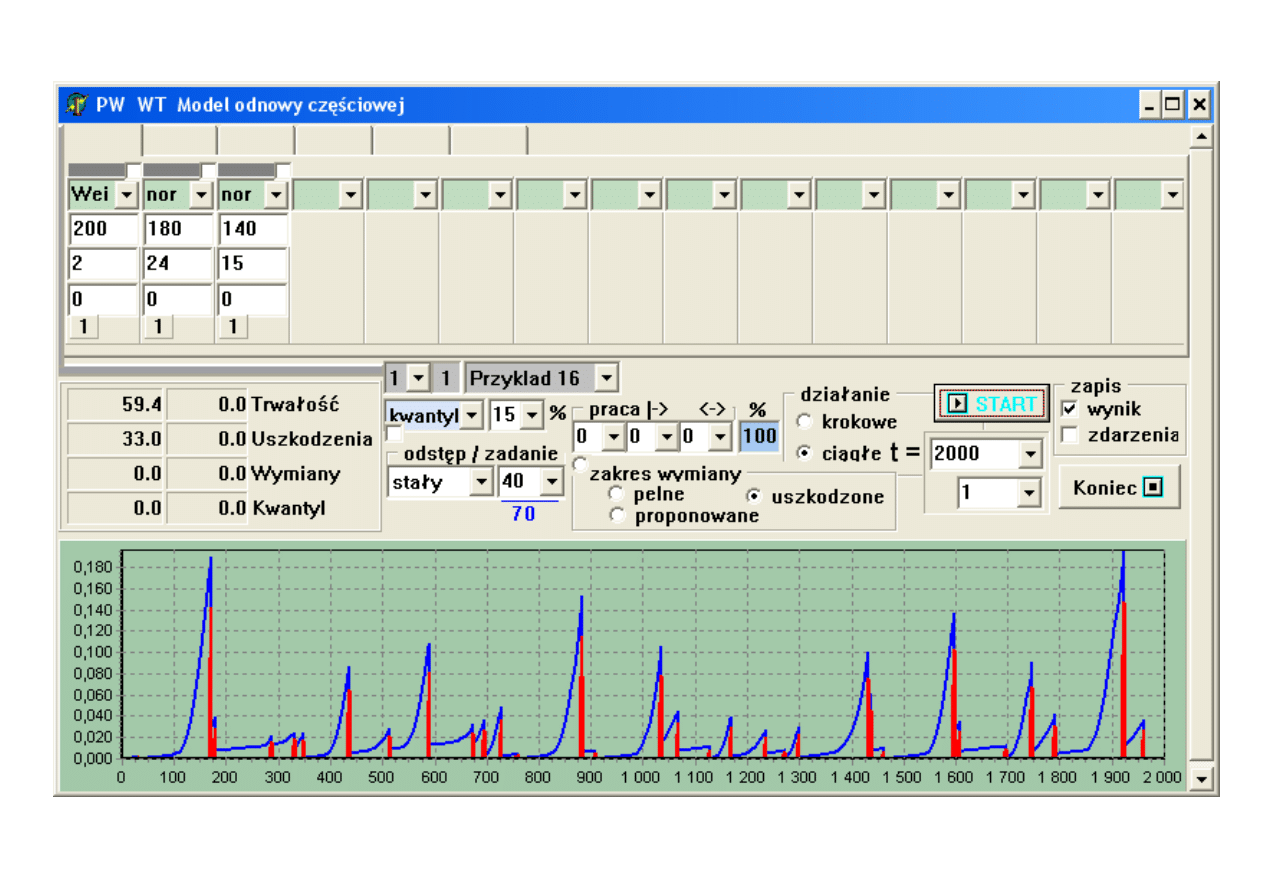Enable the zdarzenia checkbox
Viewport: 1263px width, 893px height.
point(1069,435)
